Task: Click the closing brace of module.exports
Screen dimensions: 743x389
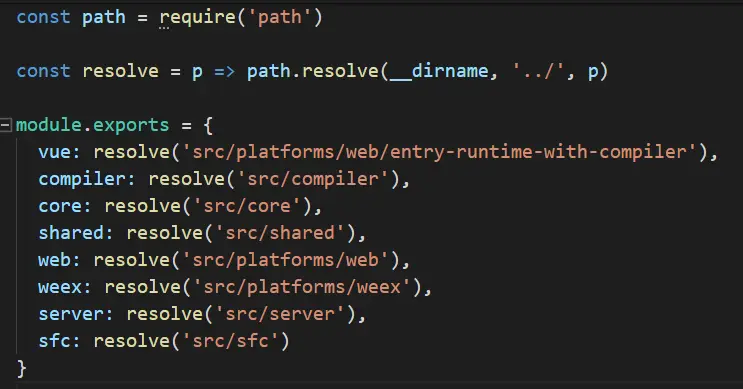Action: [21, 369]
